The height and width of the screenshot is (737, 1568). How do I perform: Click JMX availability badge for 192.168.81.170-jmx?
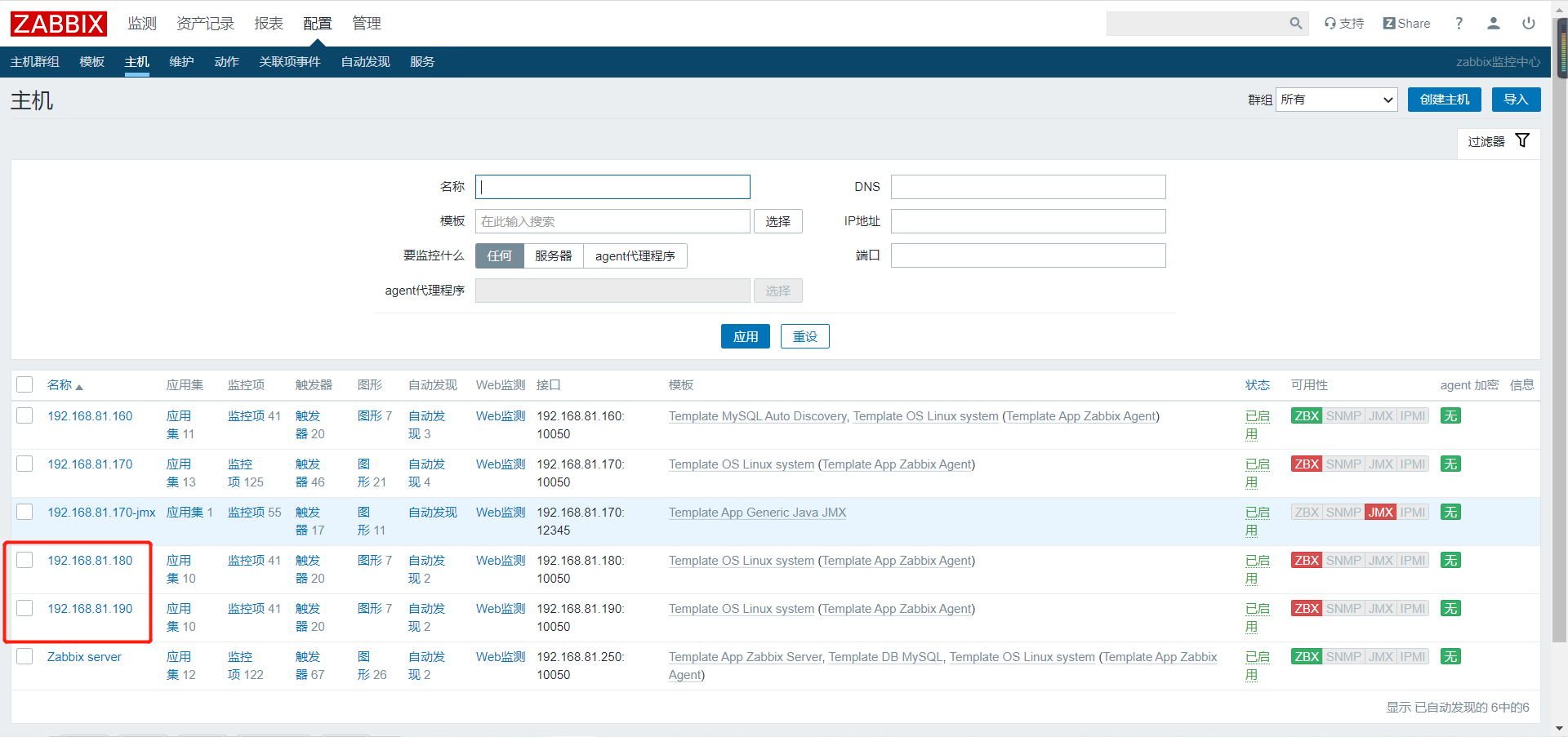point(1381,513)
